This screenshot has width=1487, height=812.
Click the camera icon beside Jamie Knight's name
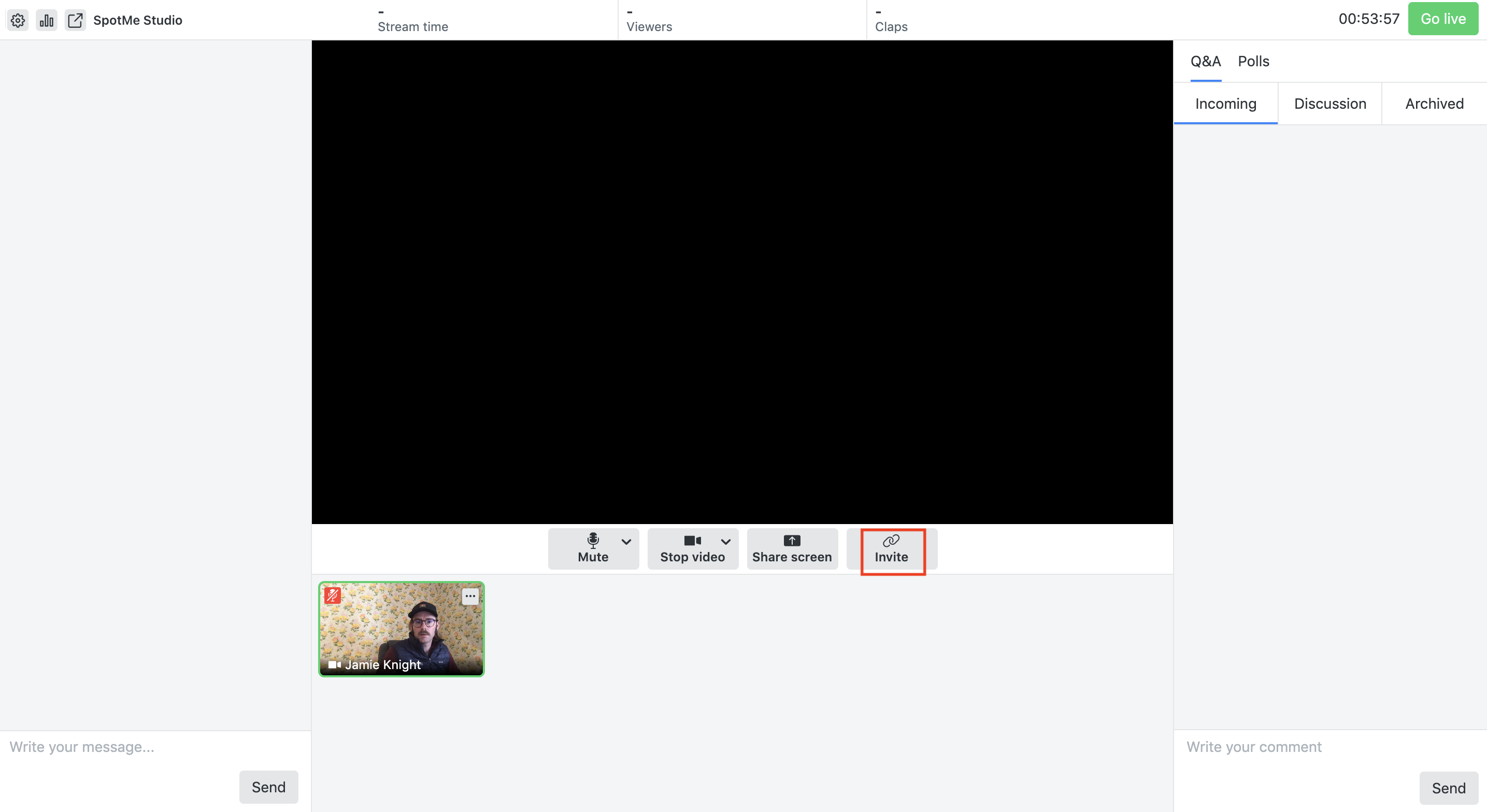[x=333, y=664]
